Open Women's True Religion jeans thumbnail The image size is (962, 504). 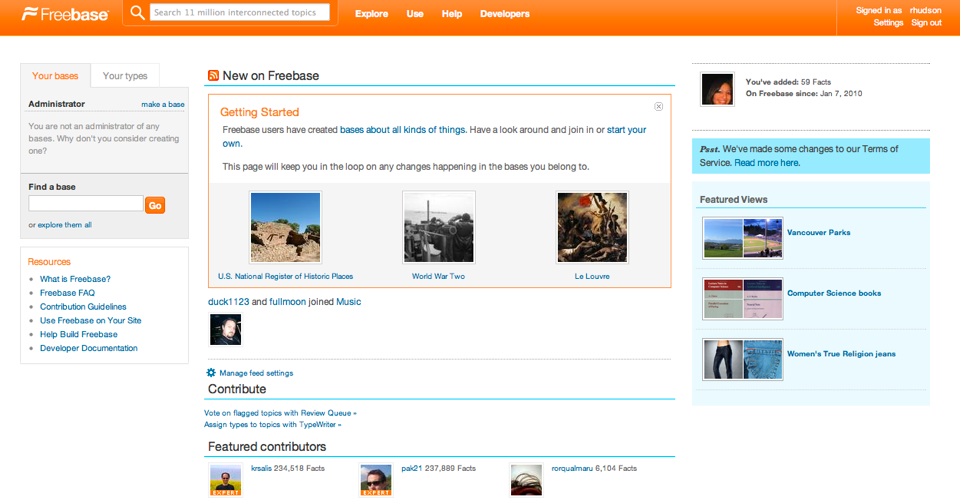(x=742, y=360)
